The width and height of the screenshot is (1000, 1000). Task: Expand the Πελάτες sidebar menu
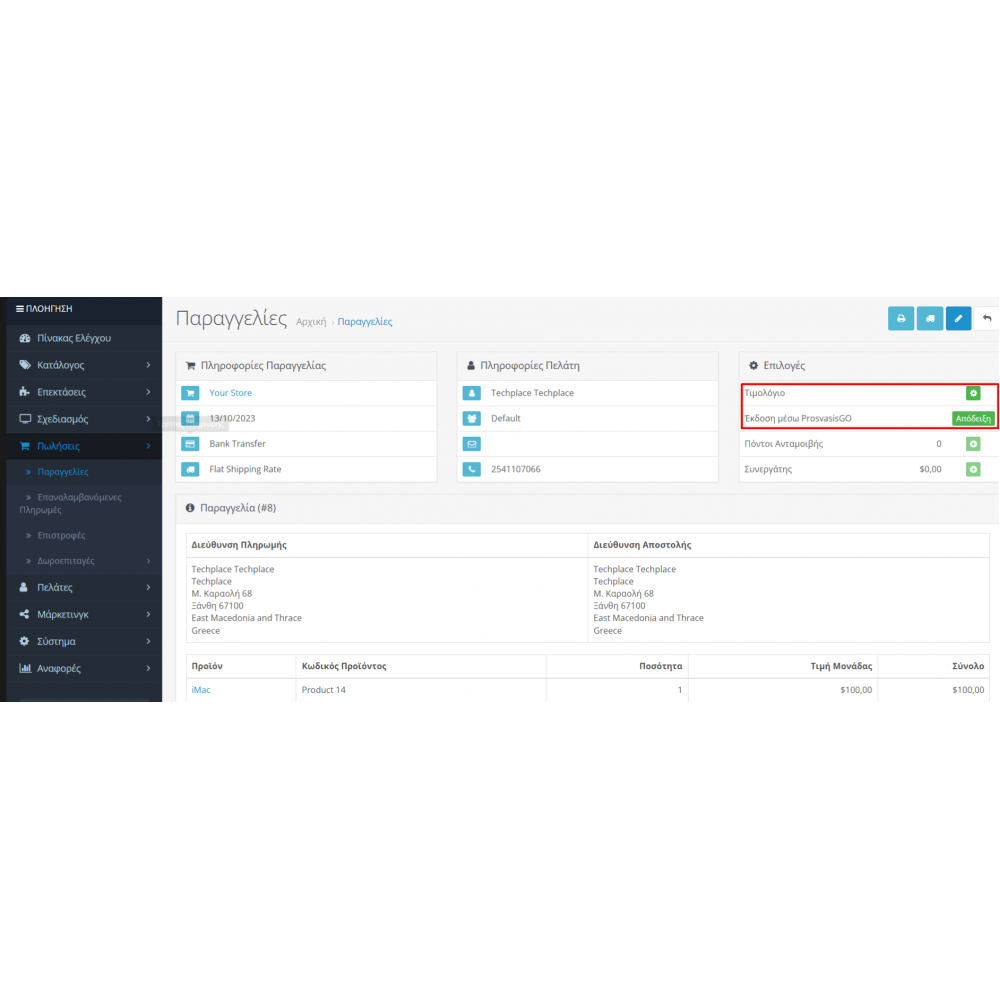84,587
